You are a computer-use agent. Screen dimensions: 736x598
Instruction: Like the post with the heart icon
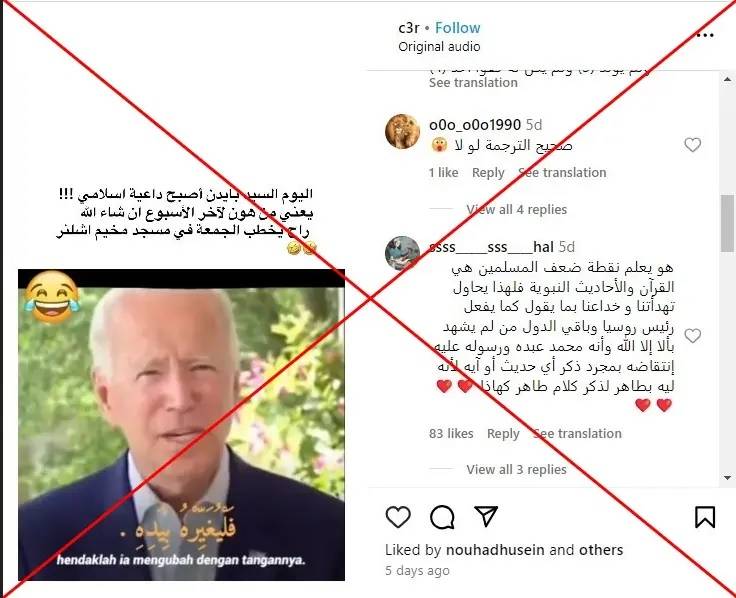click(x=398, y=517)
